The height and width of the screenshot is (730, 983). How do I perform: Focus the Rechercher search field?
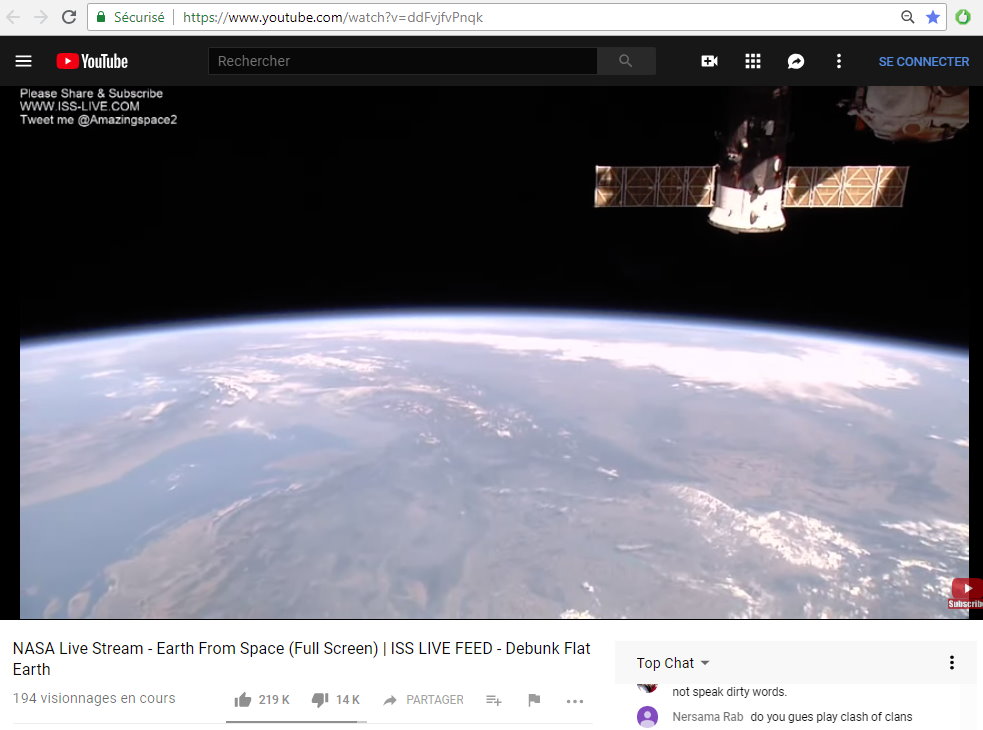tap(402, 61)
